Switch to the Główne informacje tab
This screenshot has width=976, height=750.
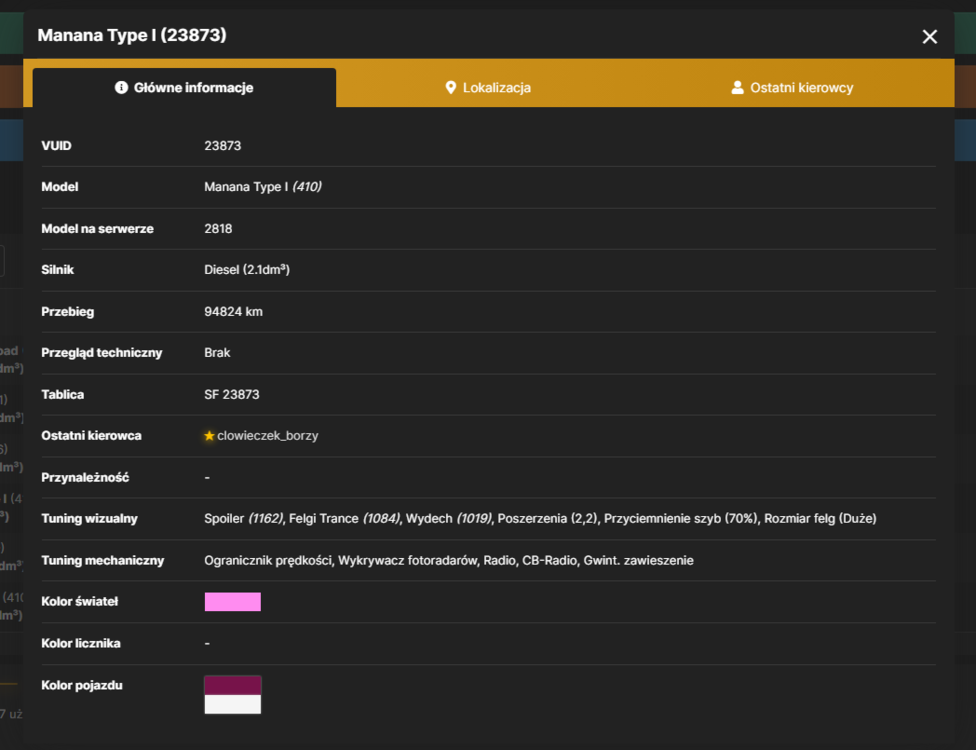[x=184, y=88]
